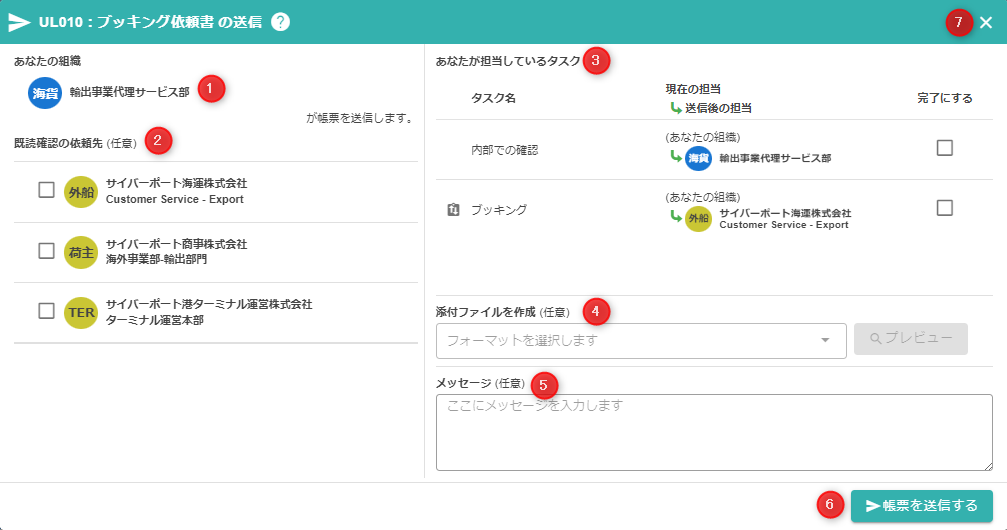Screen dimensions: 1007x530
Task: Check the サイバーポート海運株式会社 recipient checkbox
Action: point(46,190)
